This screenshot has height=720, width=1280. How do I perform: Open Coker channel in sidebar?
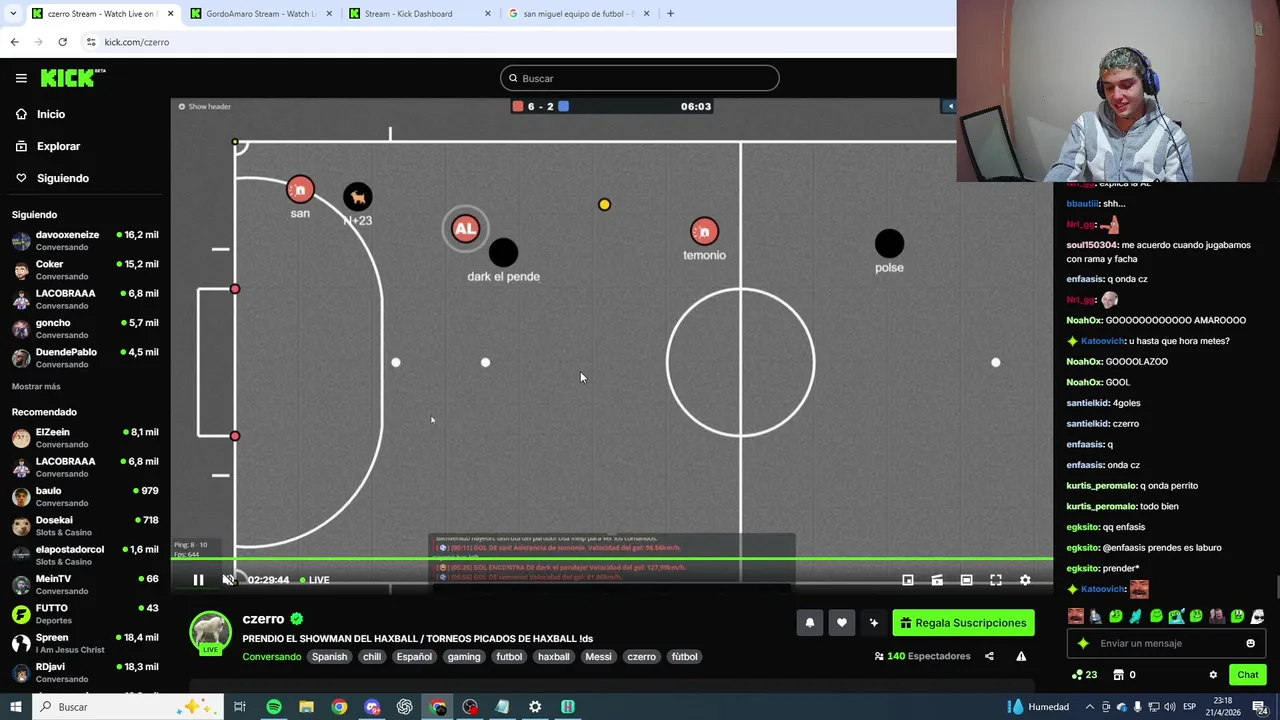point(85,270)
